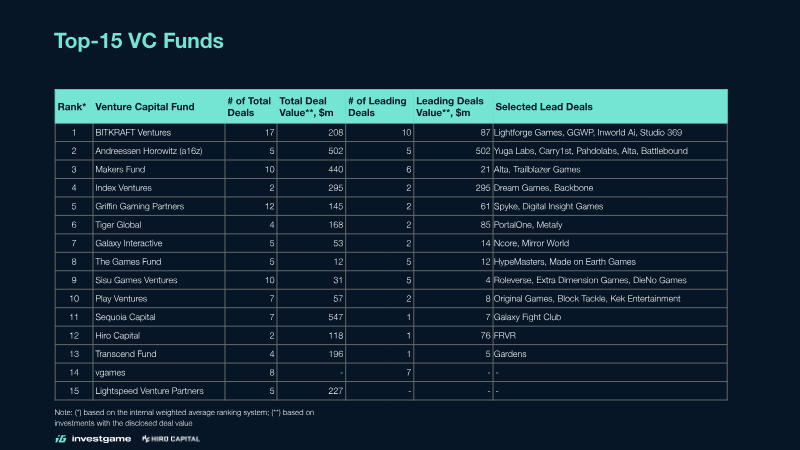
Task: Select the Yuga Labs lead deals cell
Action: pos(610,151)
